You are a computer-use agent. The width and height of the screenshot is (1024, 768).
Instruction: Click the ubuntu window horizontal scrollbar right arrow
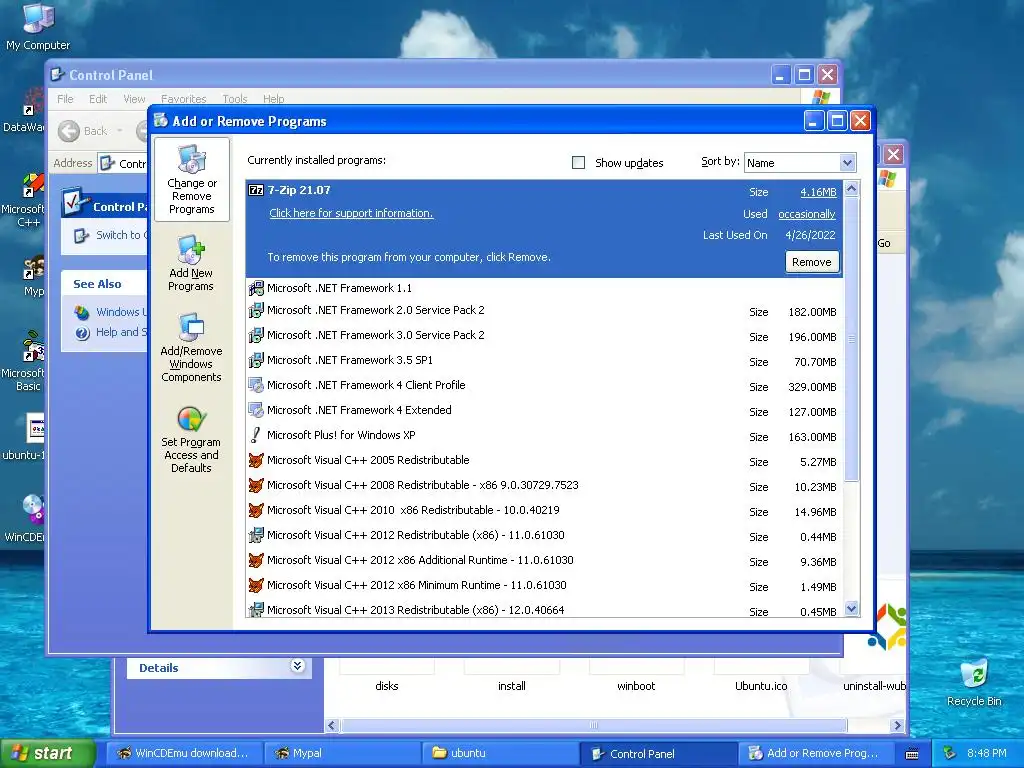click(x=897, y=725)
